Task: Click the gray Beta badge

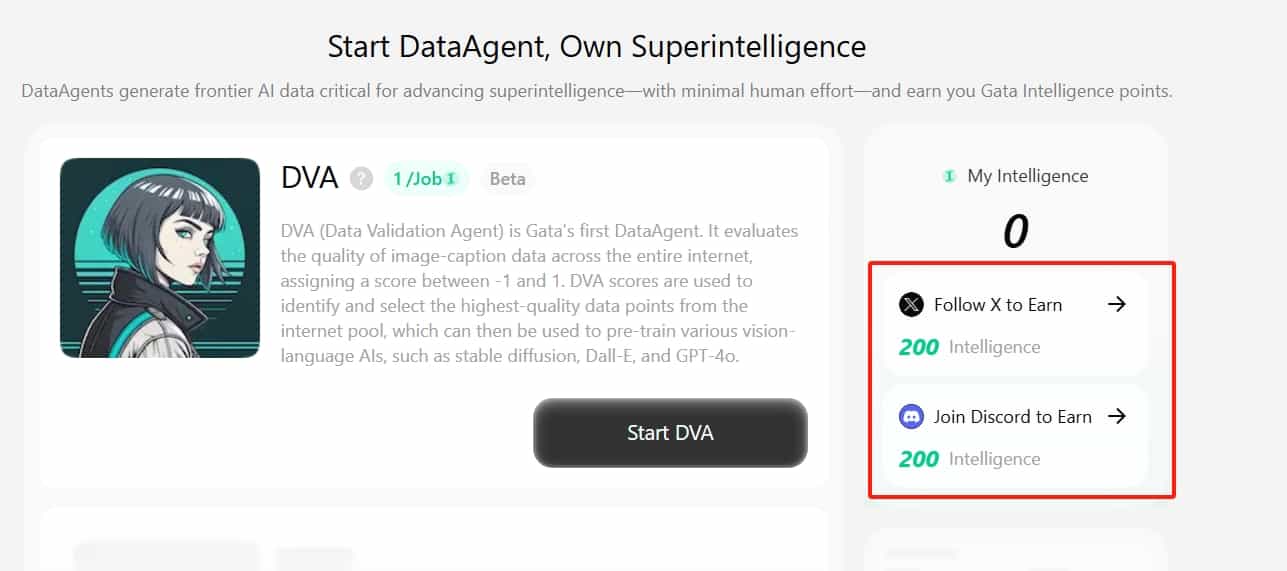Action: 508,179
